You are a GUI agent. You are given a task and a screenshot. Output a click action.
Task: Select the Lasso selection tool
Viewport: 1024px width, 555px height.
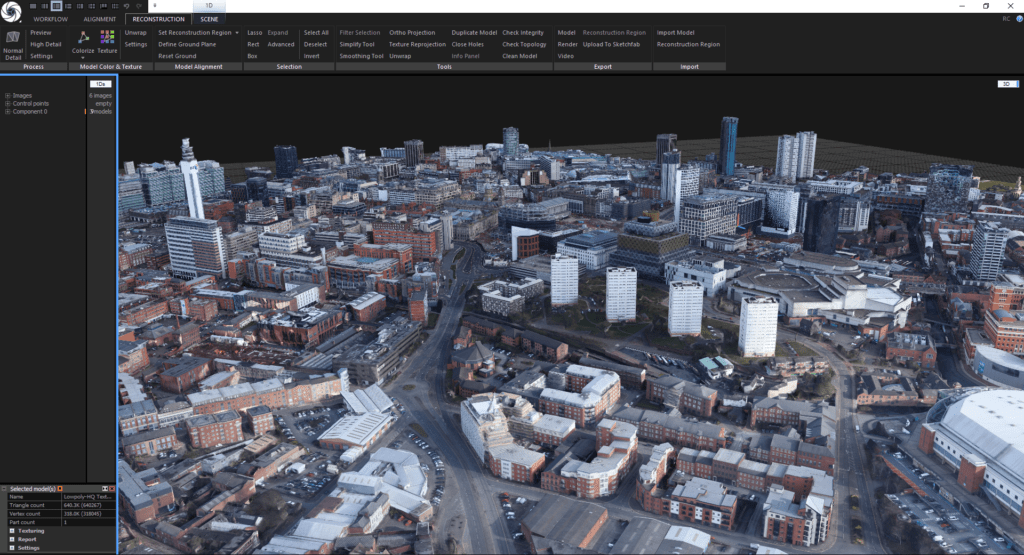click(255, 33)
